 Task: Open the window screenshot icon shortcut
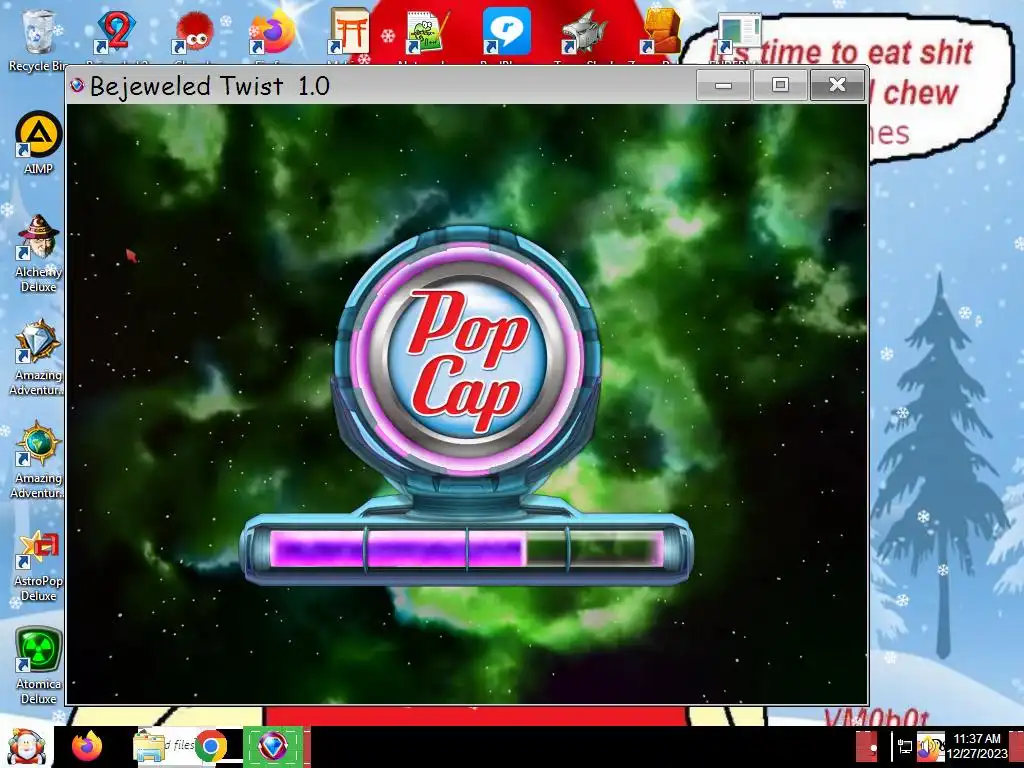[x=738, y=33]
